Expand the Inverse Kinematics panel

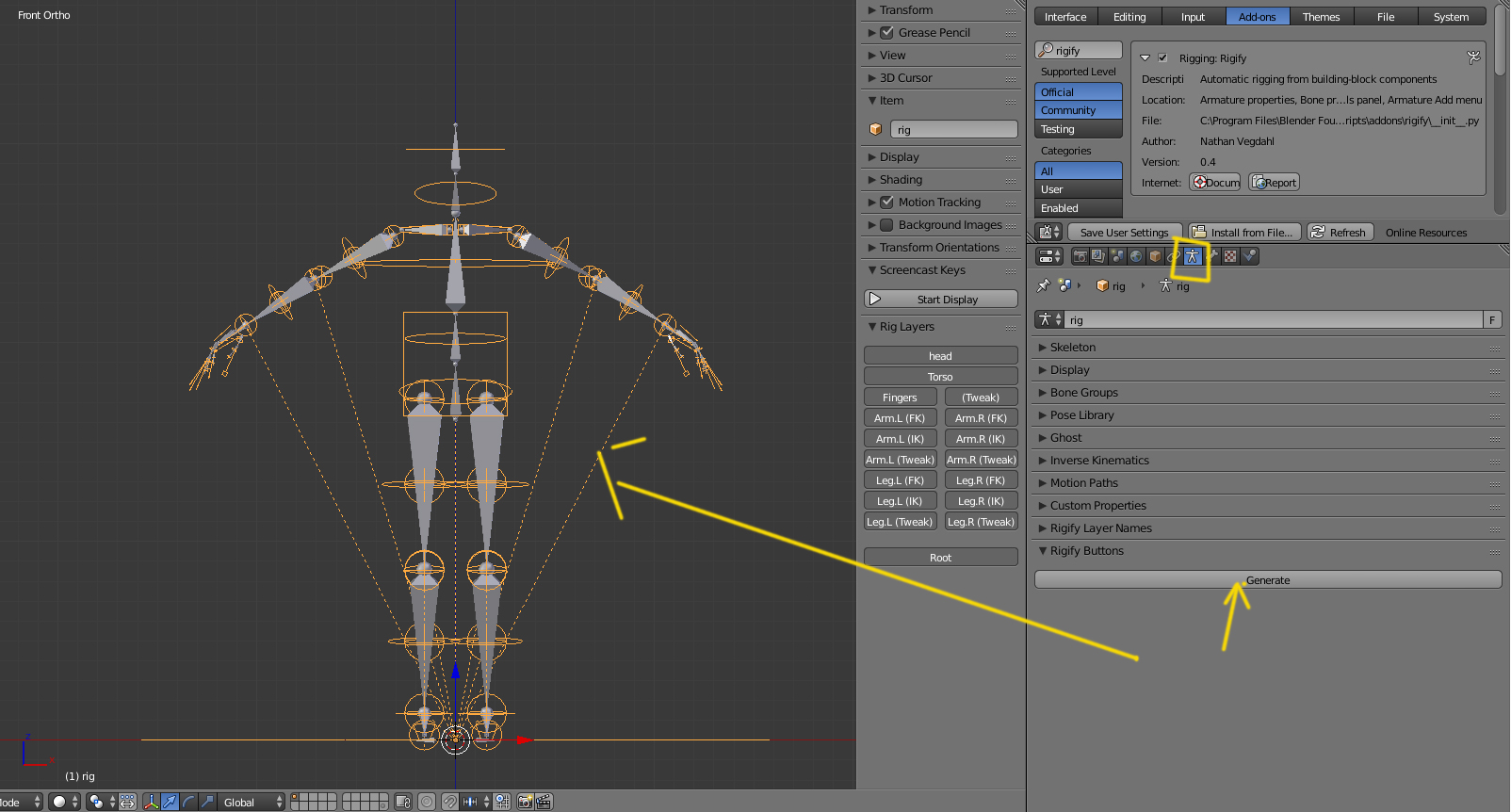1099,461
